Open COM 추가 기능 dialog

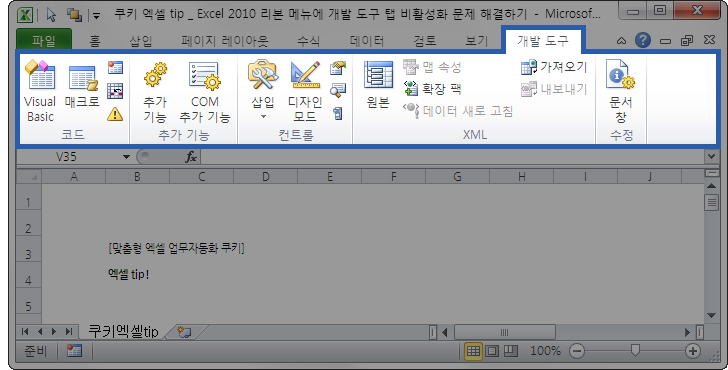pyautogui.click(x=205, y=93)
